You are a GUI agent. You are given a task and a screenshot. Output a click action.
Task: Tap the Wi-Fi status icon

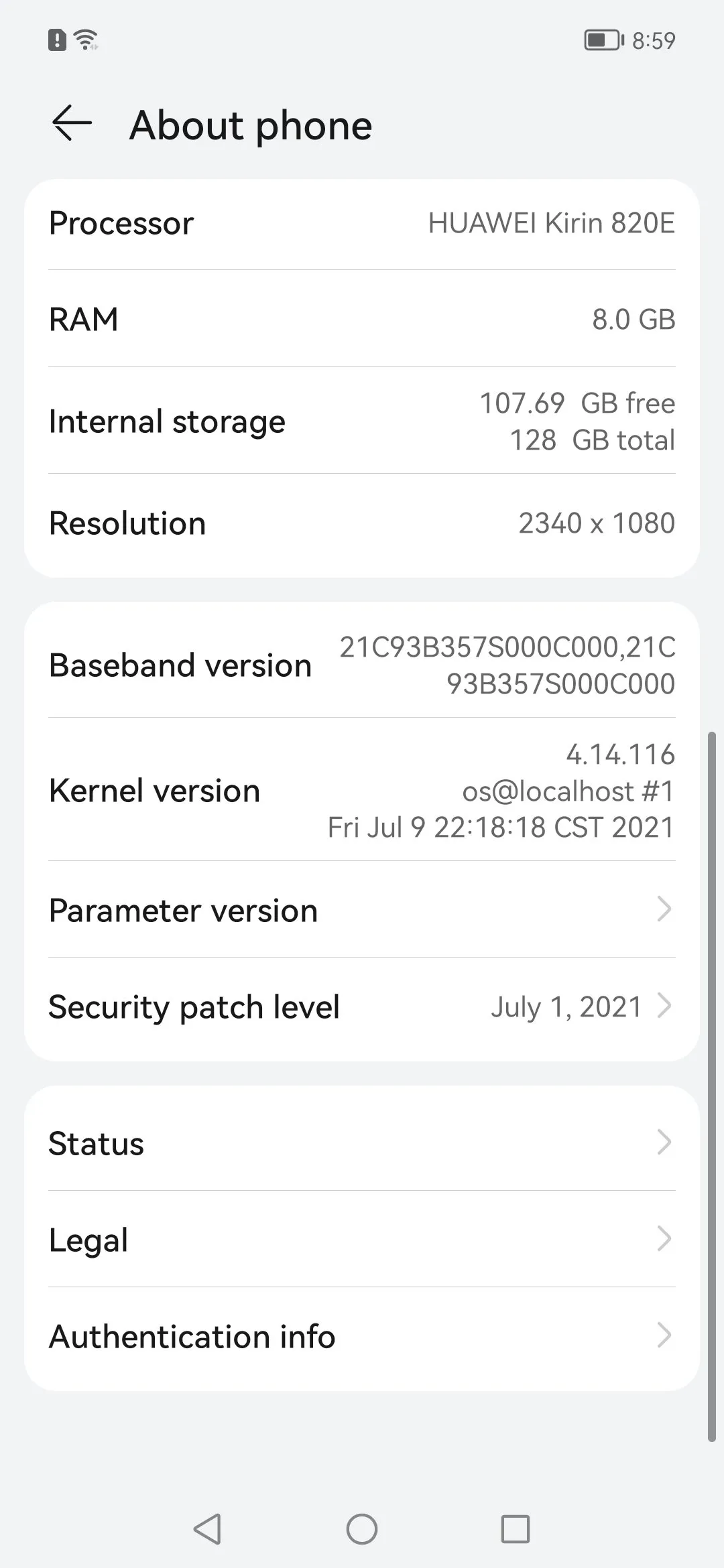[x=86, y=40]
